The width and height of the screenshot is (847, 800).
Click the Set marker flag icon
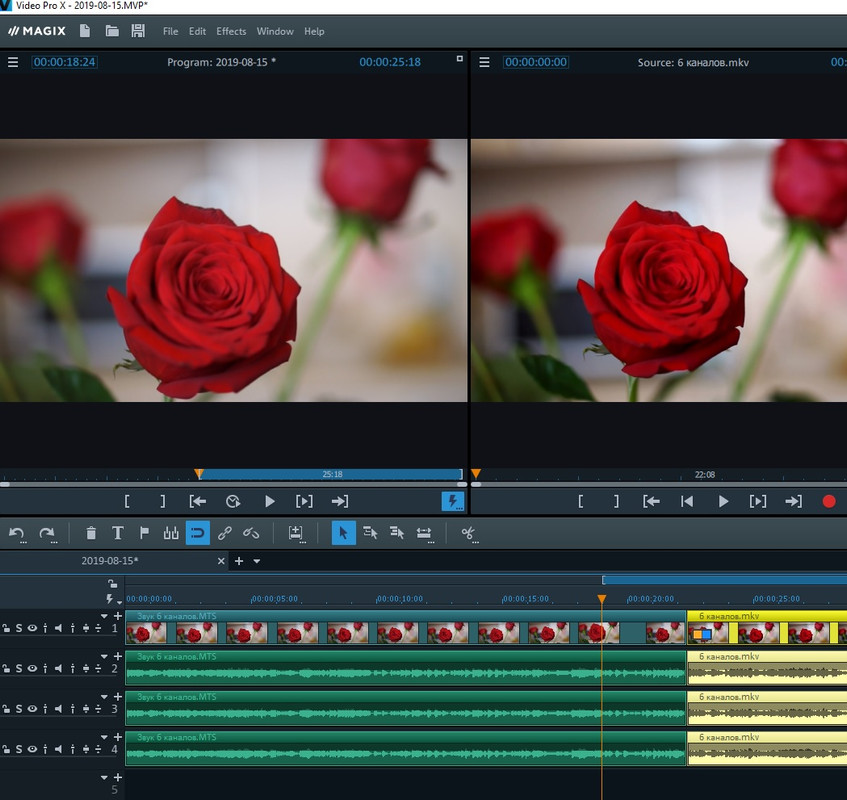[x=144, y=533]
